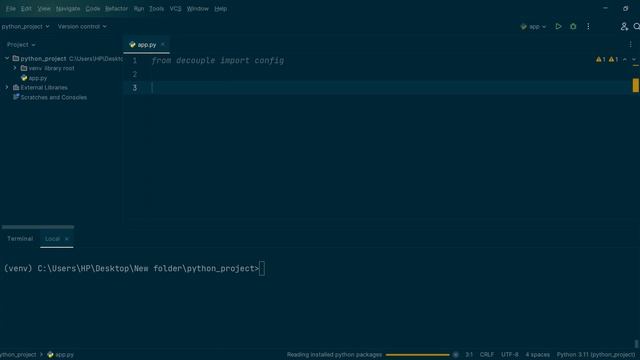
Task: Click 'Reading installed python packages' status text
Action: tap(334, 355)
